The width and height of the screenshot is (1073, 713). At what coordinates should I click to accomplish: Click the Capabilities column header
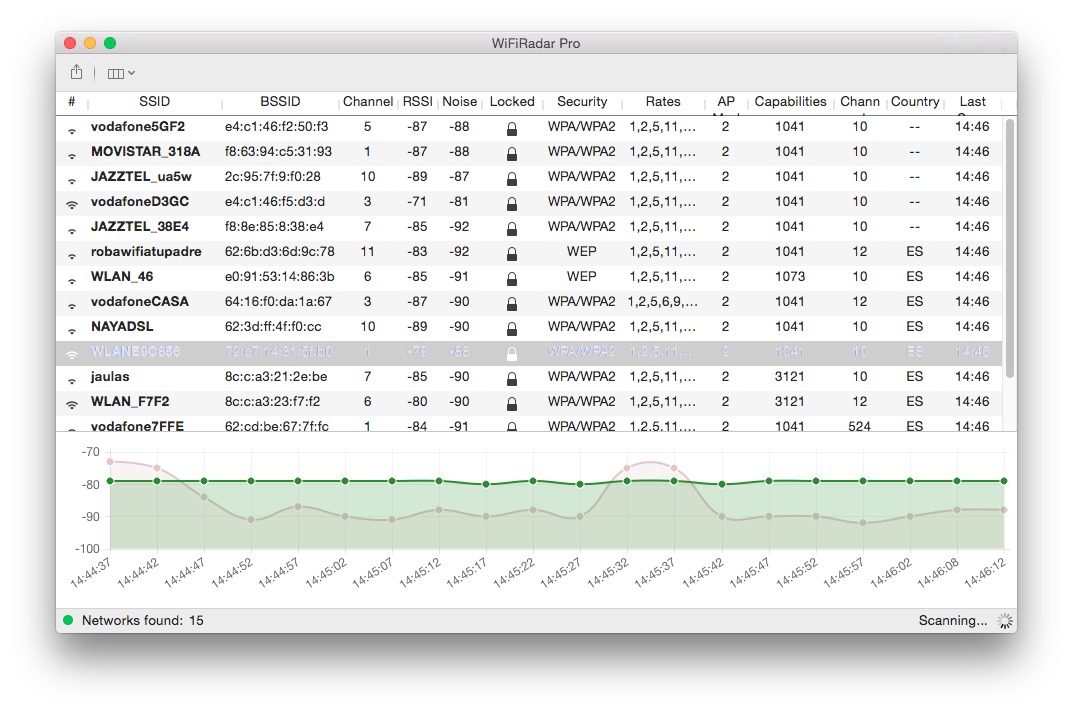coord(790,101)
